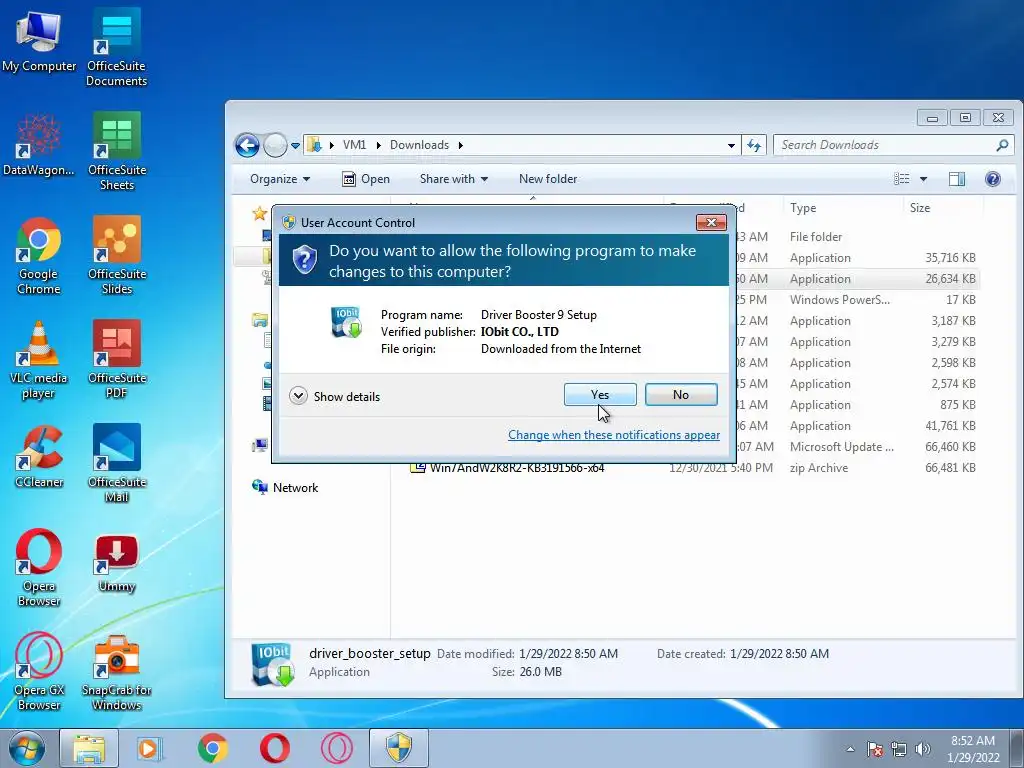Click New folder in Explorer toolbar
The image size is (1024, 768).
(548, 179)
